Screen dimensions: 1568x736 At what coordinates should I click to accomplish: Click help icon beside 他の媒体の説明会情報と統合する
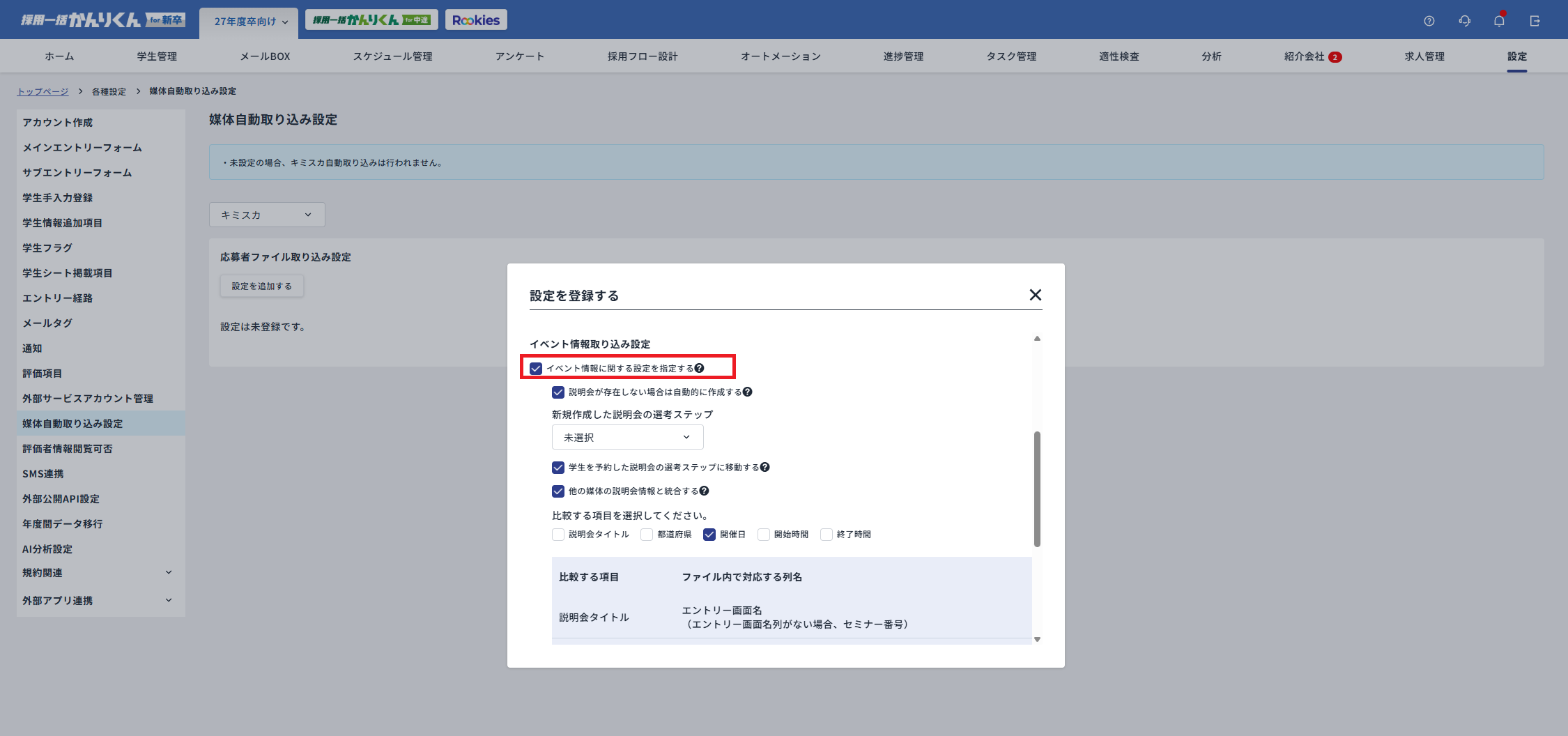(x=704, y=491)
